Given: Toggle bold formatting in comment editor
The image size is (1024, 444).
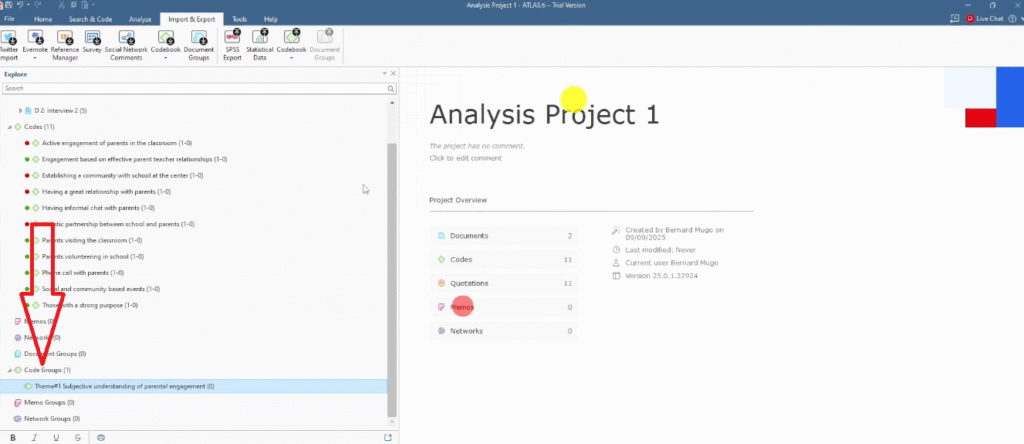Looking at the screenshot, I should (13, 437).
